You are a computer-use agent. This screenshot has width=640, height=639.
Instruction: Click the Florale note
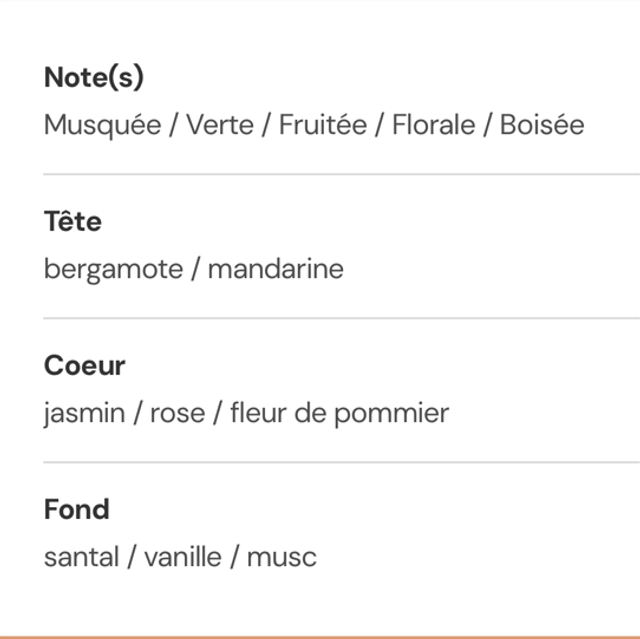tap(433, 125)
